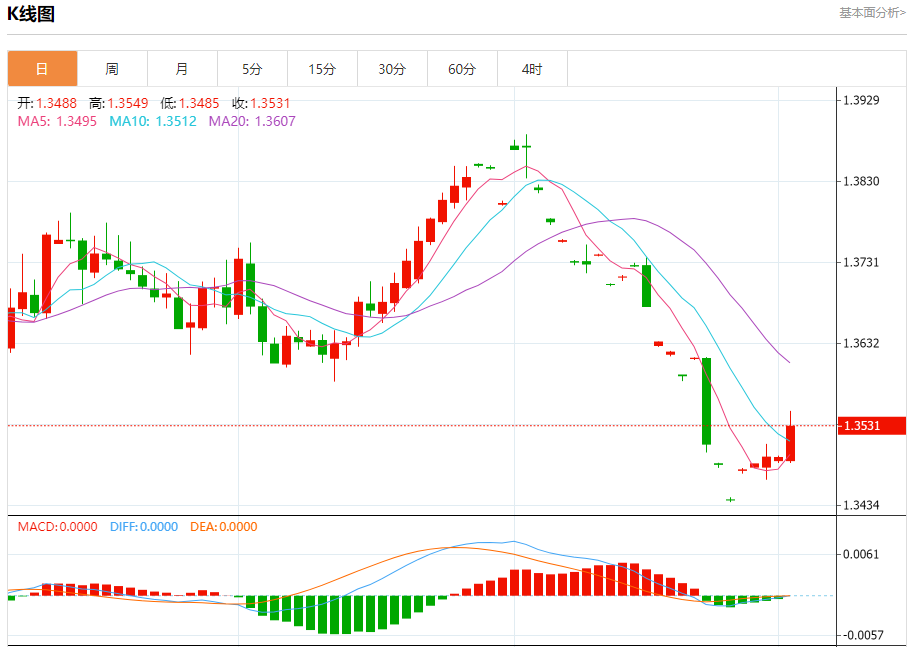Viewport: 913px width, 647px height.
Task: Click the 1.3929 price axis label
Action: [862, 100]
